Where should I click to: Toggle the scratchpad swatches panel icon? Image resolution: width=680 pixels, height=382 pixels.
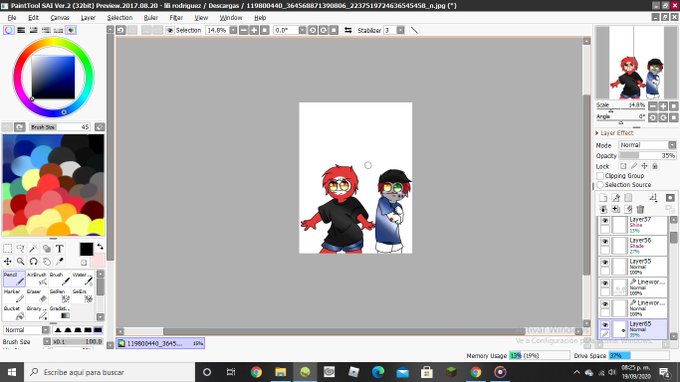tap(71, 30)
